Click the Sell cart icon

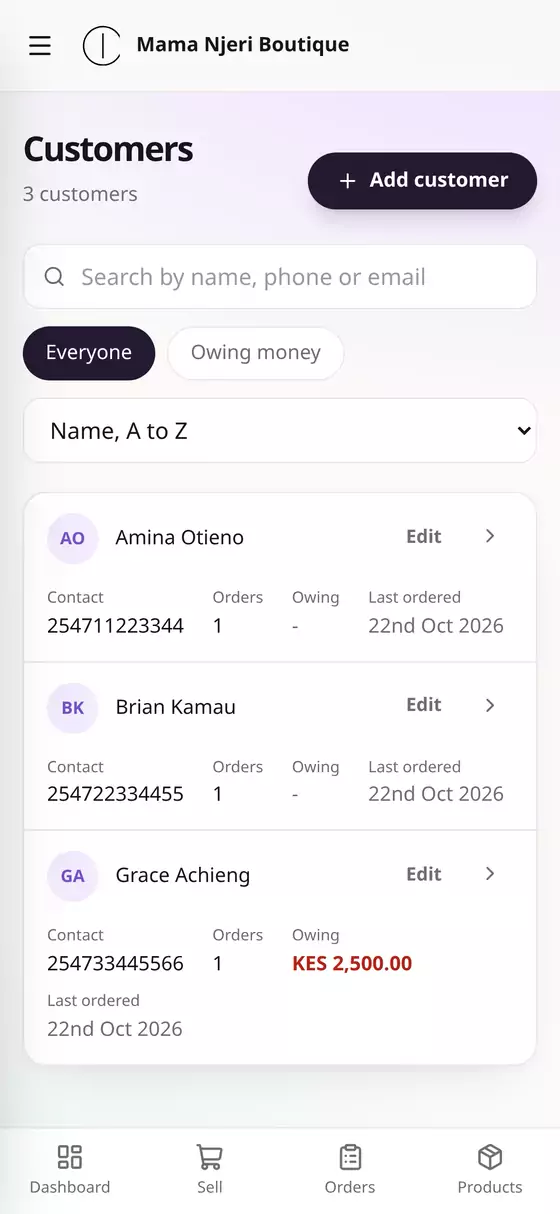[210, 1157]
